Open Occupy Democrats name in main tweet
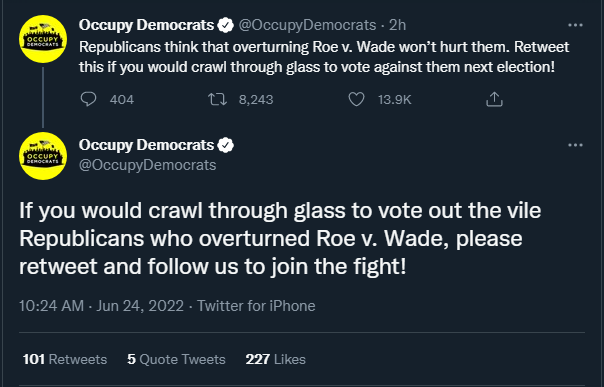The image size is (604, 387). pyautogui.click(x=146, y=145)
